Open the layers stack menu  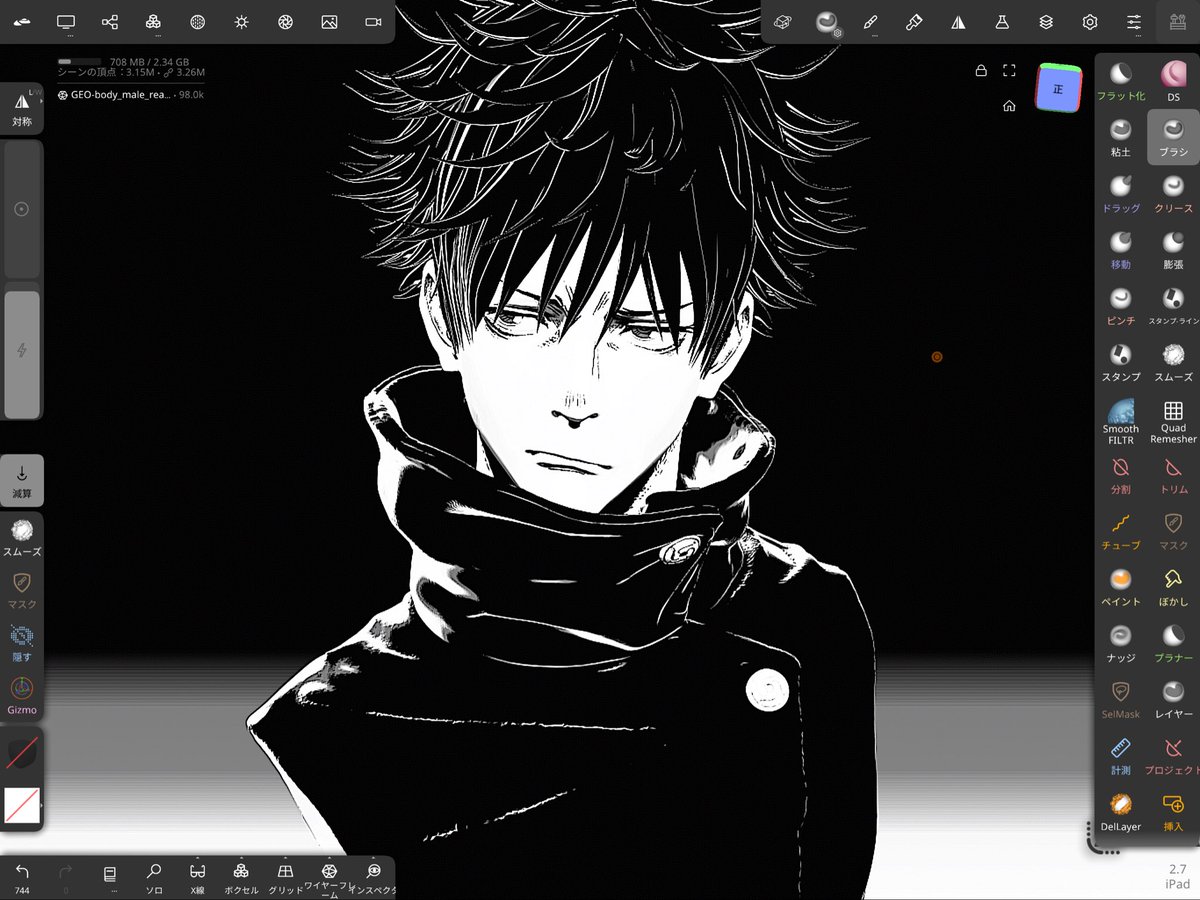point(1046,21)
